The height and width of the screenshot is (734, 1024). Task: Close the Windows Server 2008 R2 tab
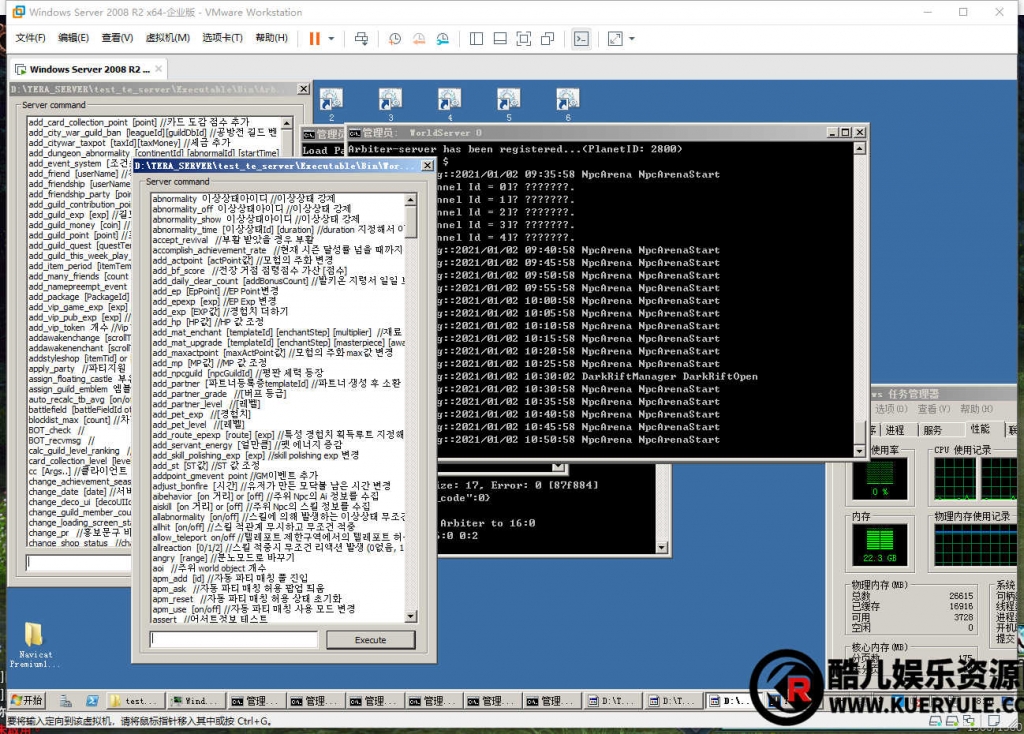click(159, 69)
